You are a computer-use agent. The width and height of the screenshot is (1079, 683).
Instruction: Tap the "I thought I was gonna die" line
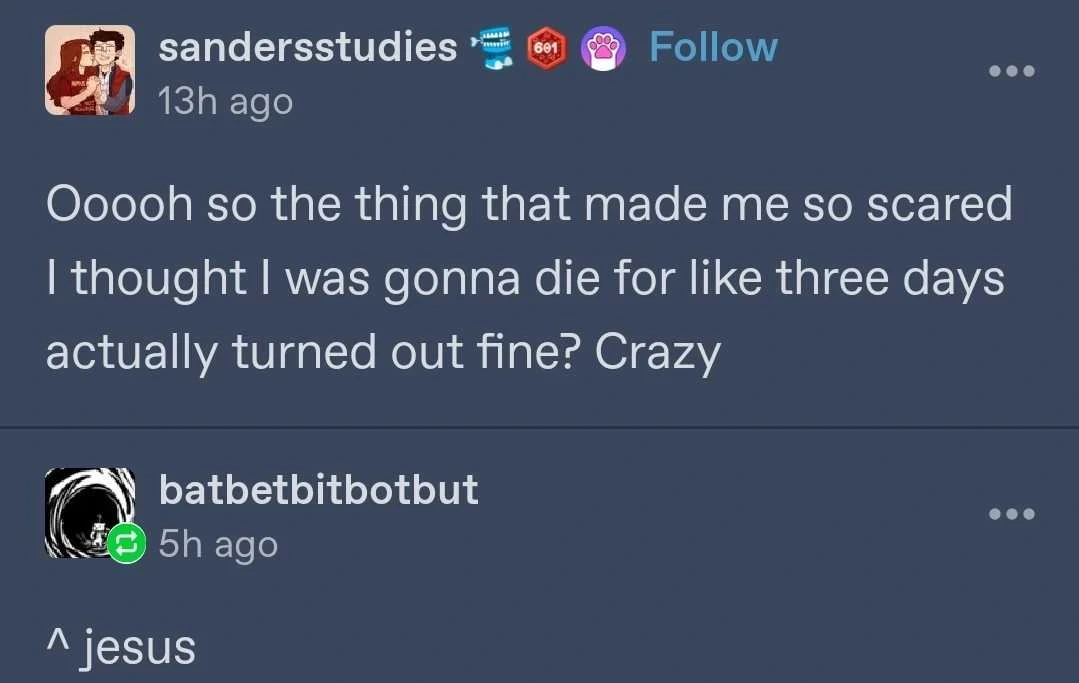click(x=525, y=279)
